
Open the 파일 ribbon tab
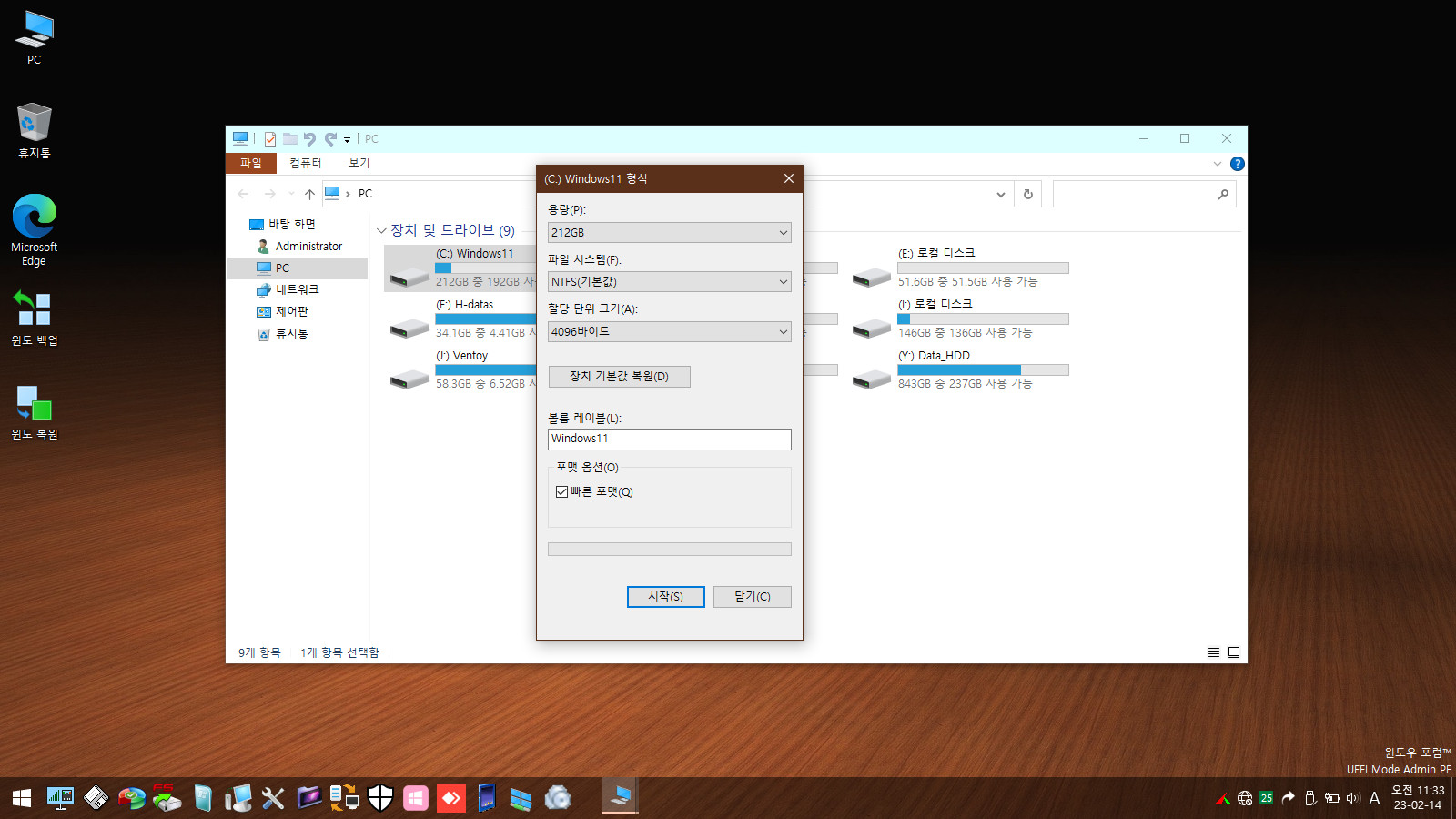[251, 164]
